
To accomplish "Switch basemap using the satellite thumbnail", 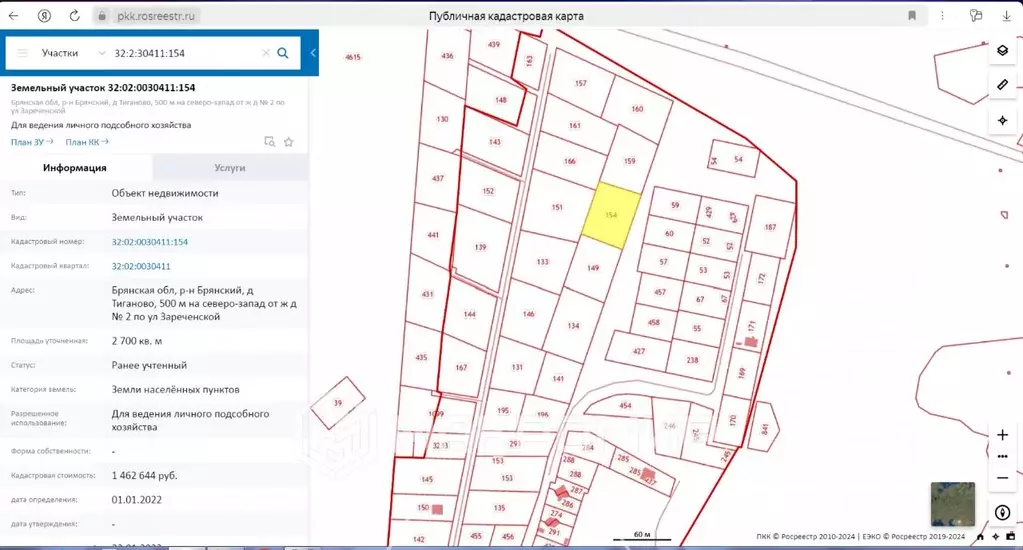I will click(951, 504).
